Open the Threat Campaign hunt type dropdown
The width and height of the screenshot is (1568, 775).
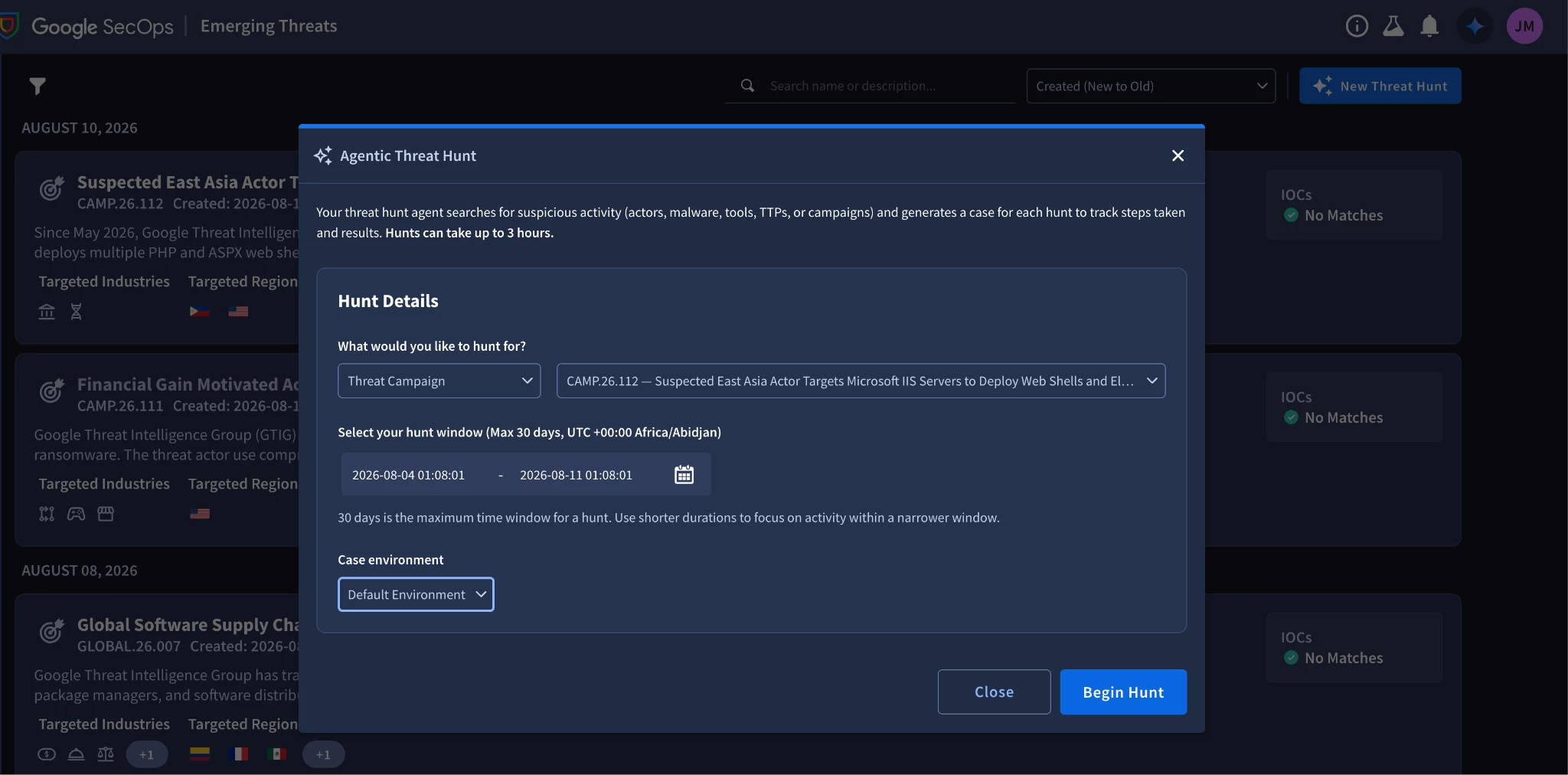[439, 381]
